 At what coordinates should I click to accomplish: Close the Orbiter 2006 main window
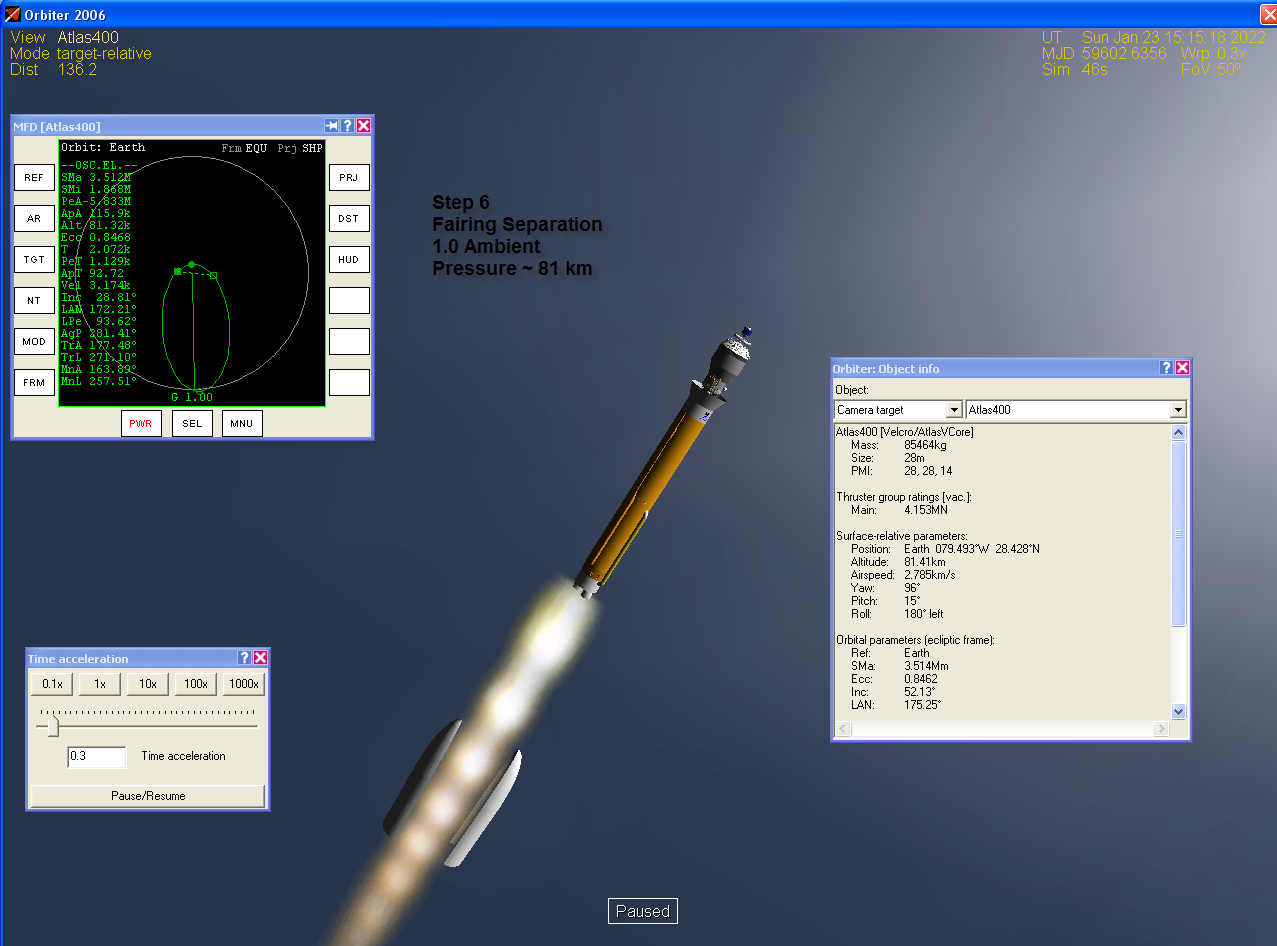pyautogui.click(x=1268, y=14)
